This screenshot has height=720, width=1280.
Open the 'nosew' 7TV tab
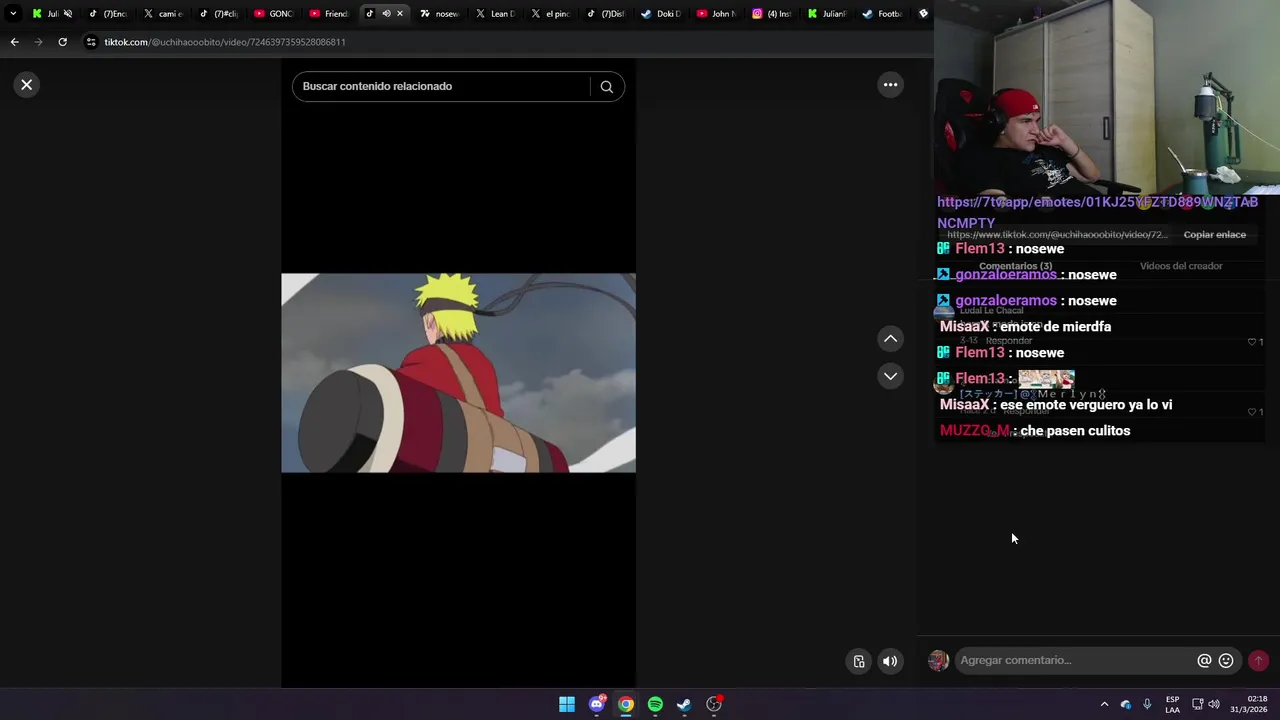click(439, 14)
